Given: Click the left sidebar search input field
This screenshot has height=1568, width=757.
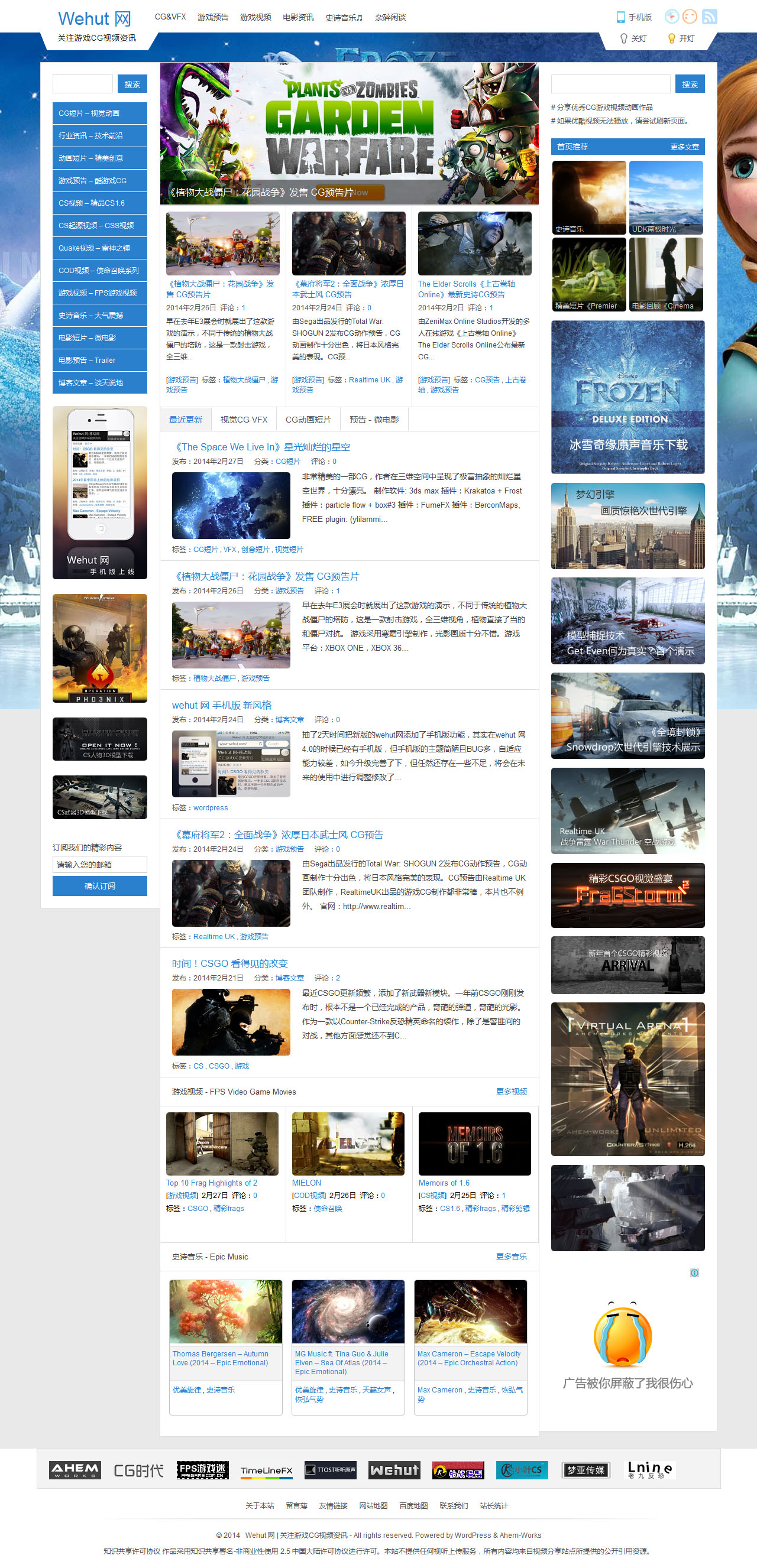Looking at the screenshot, I should click(x=83, y=84).
